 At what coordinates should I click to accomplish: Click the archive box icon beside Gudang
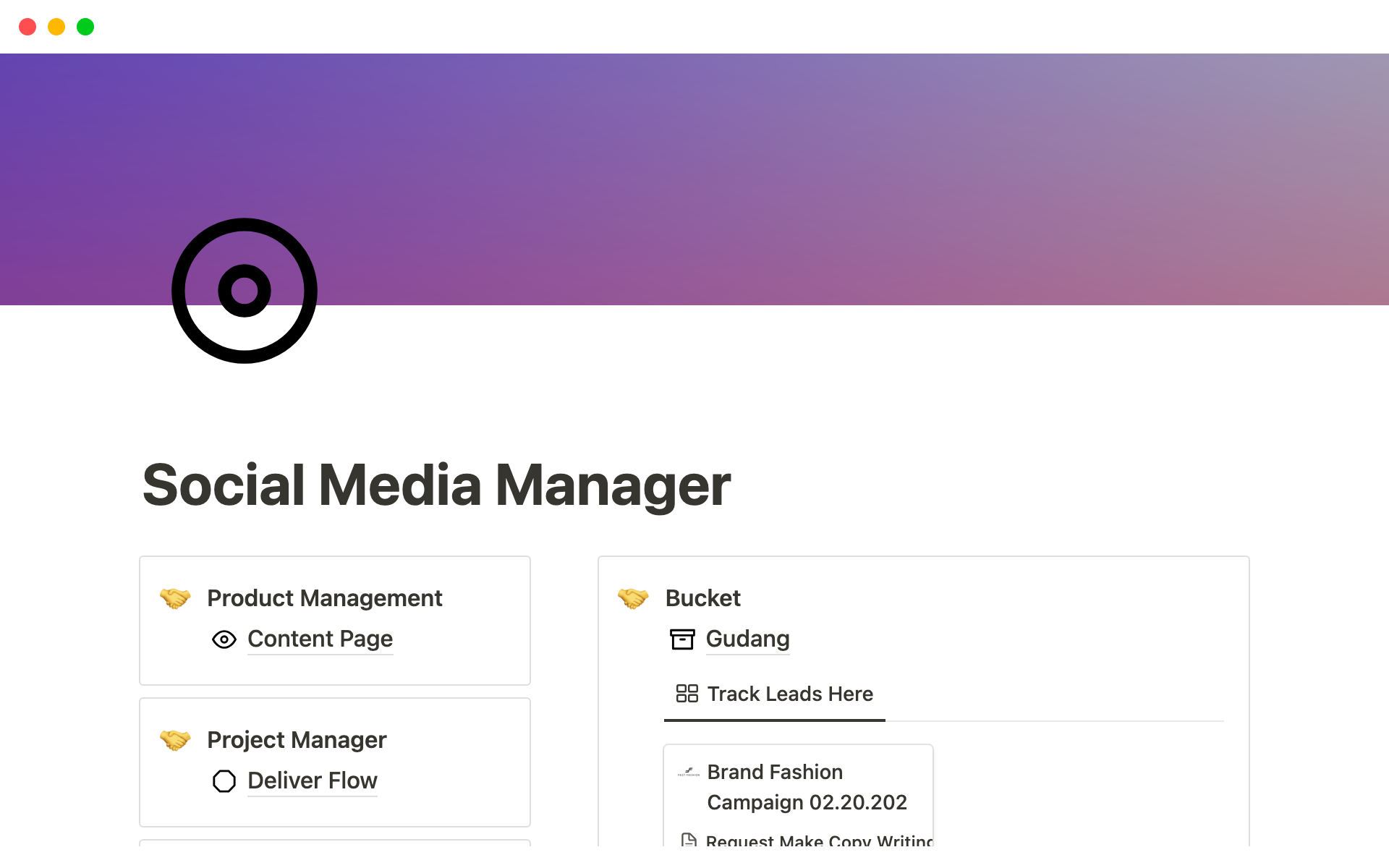pos(682,639)
